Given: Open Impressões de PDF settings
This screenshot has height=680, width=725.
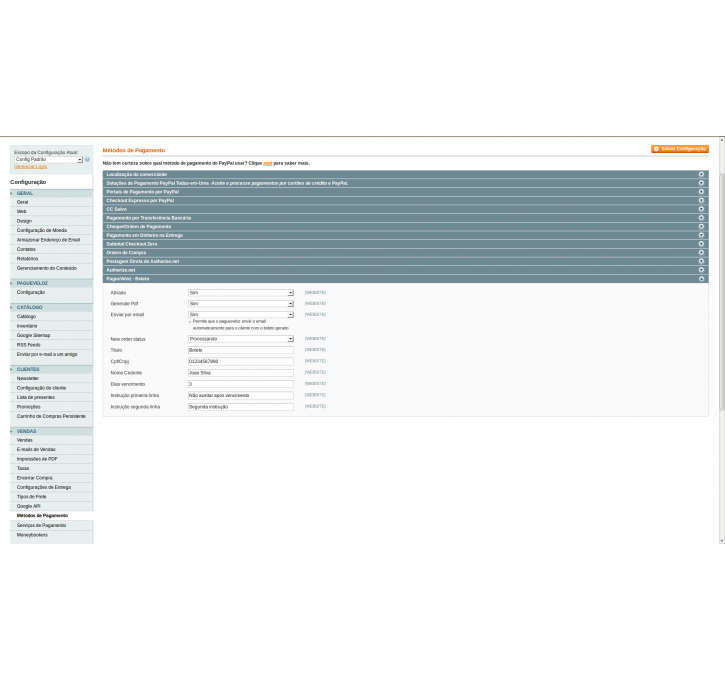Looking at the screenshot, I should (37, 459).
